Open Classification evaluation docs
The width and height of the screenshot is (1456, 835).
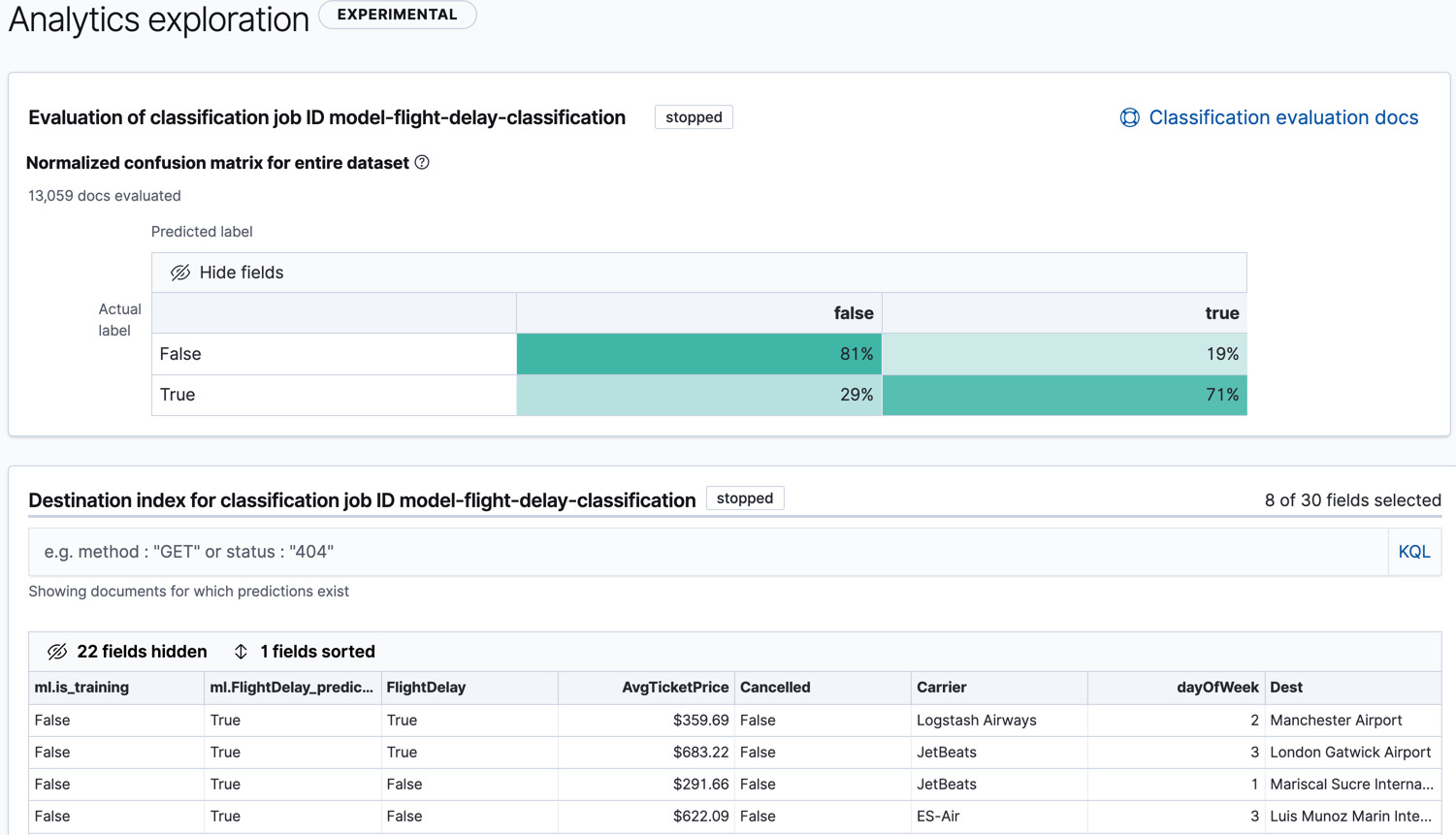[1282, 116]
